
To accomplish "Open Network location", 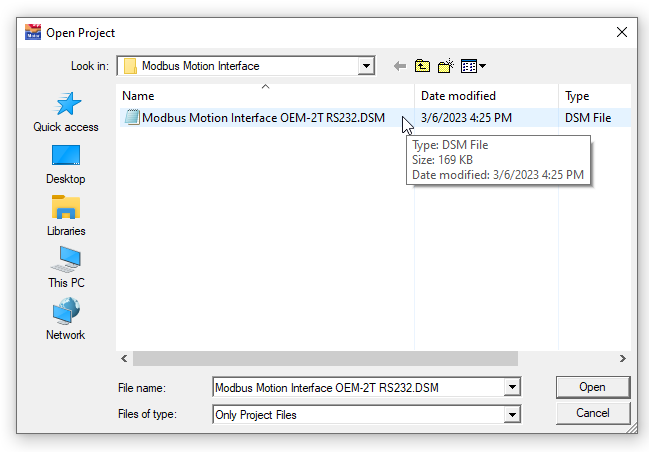I will pyautogui.click(x=66, y=319).
